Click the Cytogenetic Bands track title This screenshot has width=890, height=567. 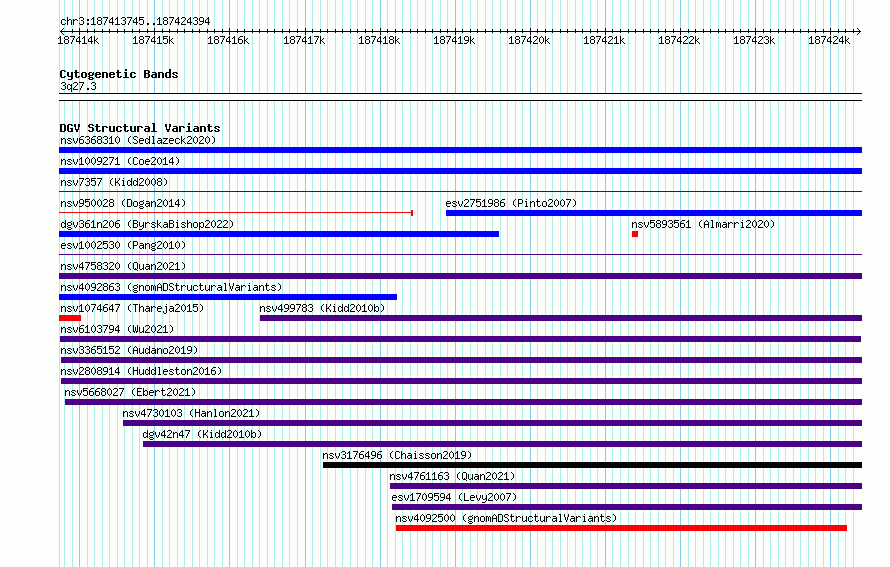pos(119,74)
